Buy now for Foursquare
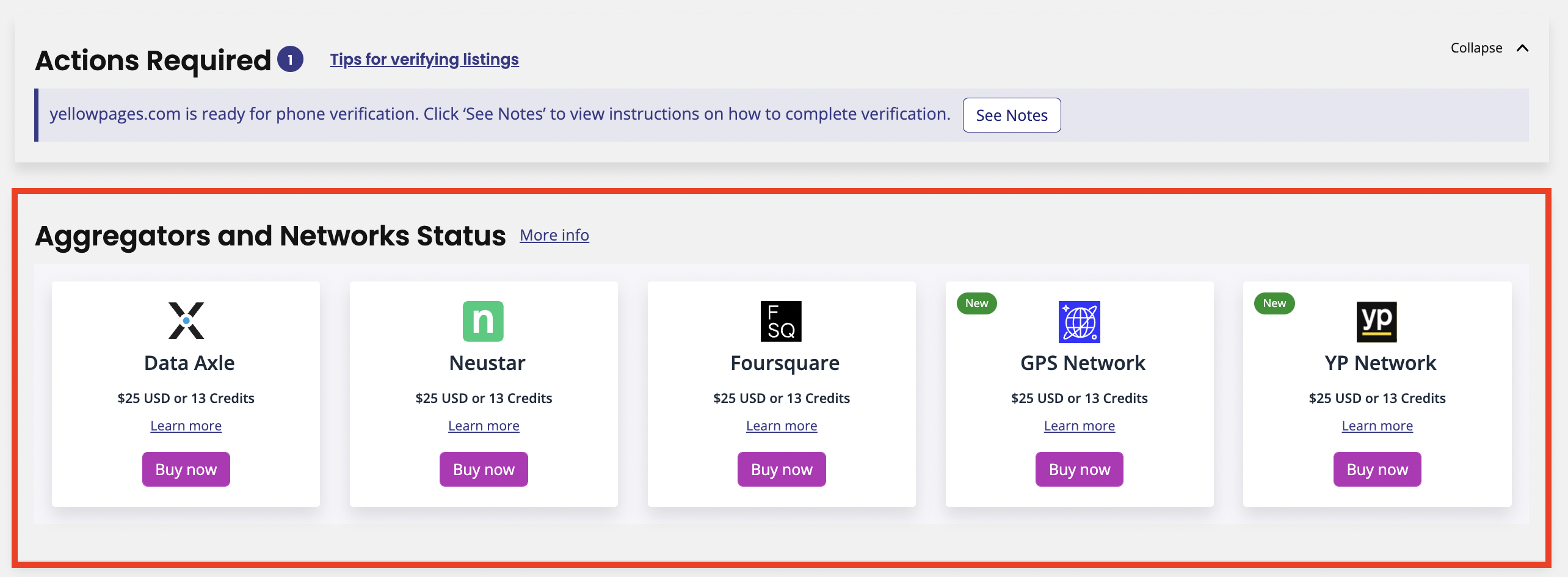 click(782, 470)
